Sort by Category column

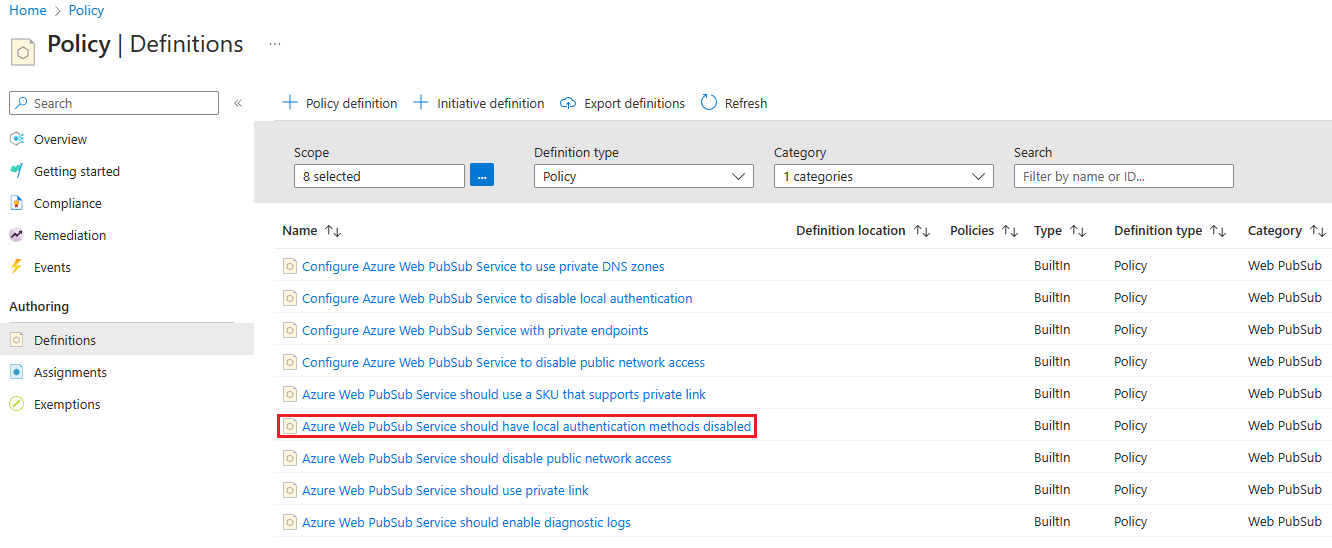coord(1318,231)
